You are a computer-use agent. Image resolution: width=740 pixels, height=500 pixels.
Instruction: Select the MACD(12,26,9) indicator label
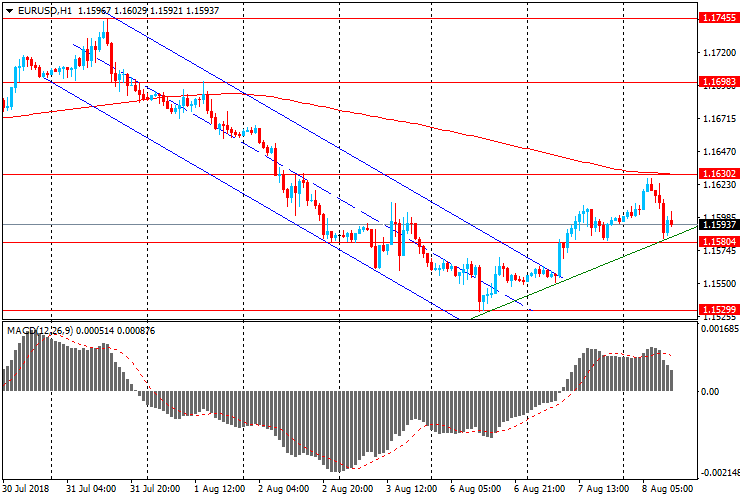tap(40, 331)
